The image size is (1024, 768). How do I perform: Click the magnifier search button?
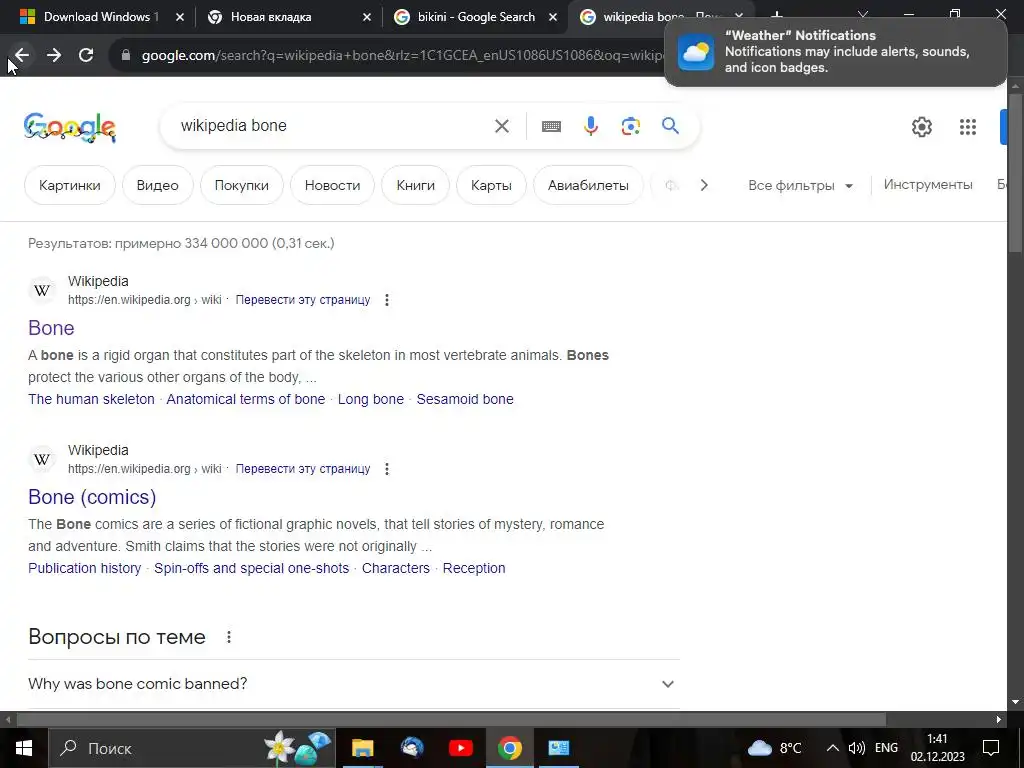[x=670, y=125]
